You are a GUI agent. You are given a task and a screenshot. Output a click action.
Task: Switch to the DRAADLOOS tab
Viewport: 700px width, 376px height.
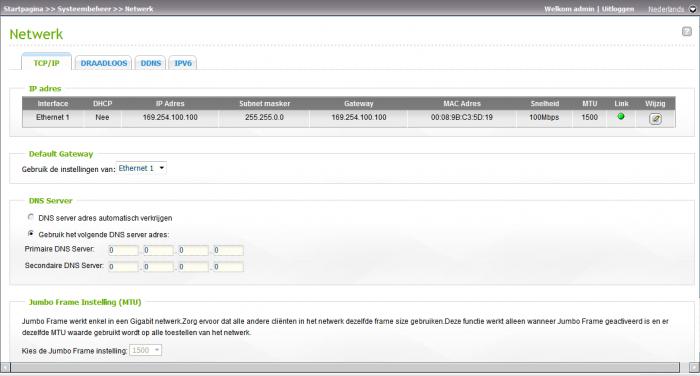point(104,63)
